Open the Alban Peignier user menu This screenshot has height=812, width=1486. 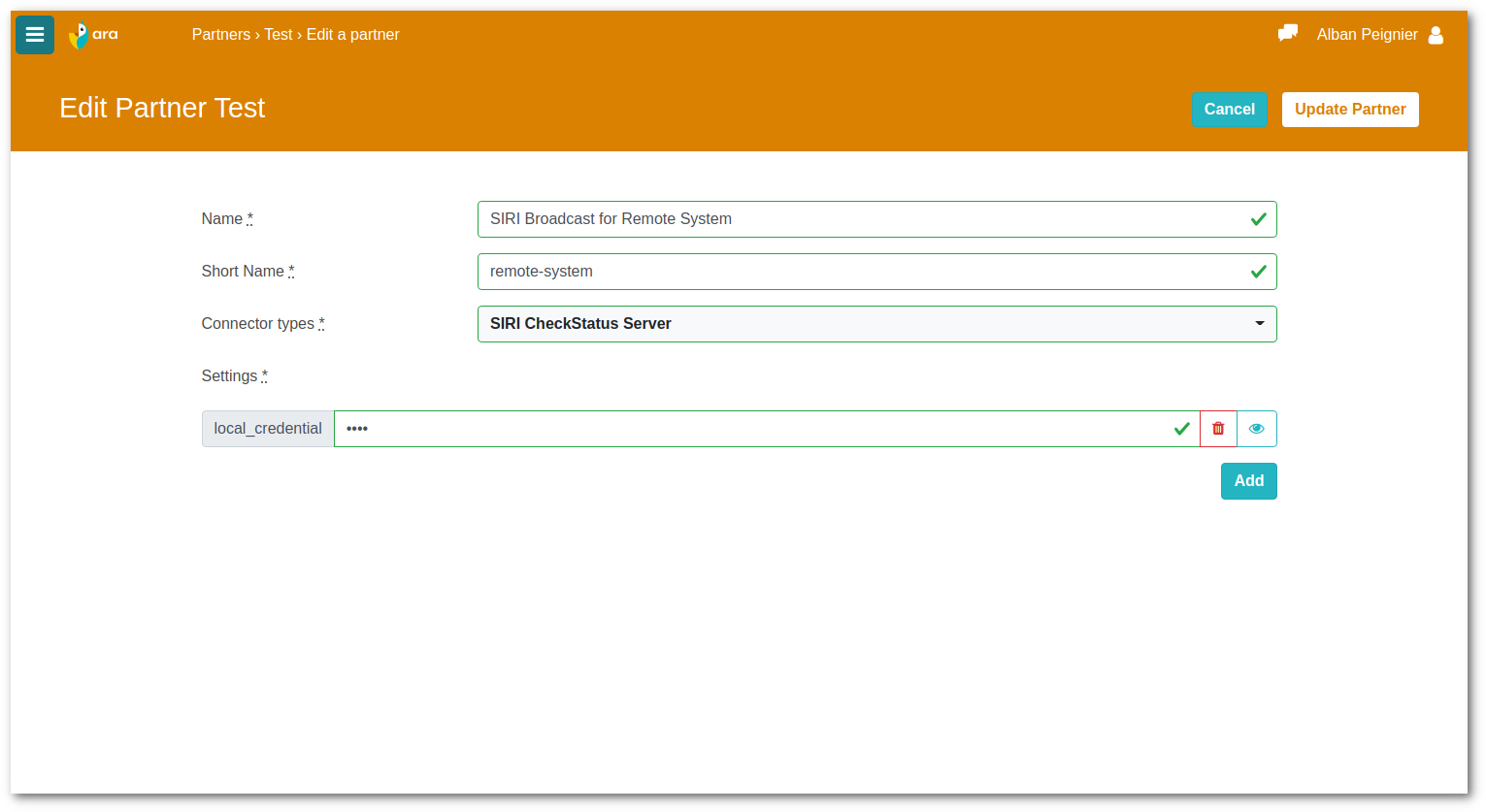1367,35
